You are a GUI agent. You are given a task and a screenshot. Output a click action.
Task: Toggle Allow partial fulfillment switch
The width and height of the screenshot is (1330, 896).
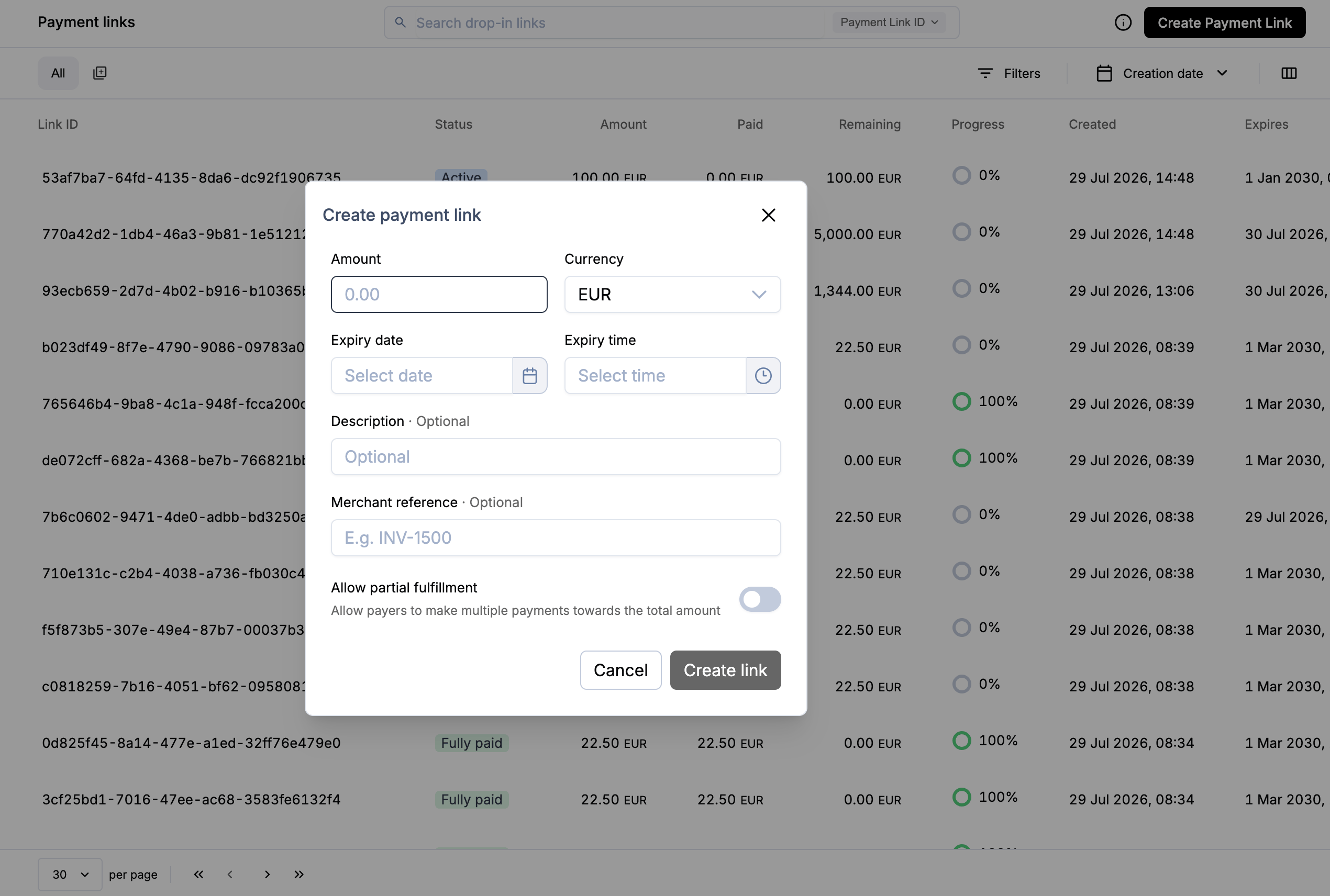pos(760,599)
